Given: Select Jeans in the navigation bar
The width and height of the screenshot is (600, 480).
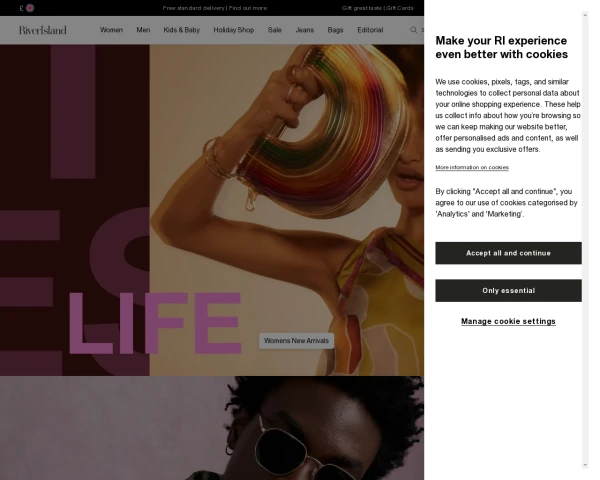Looking at the screenshot, I should point(305,30).
